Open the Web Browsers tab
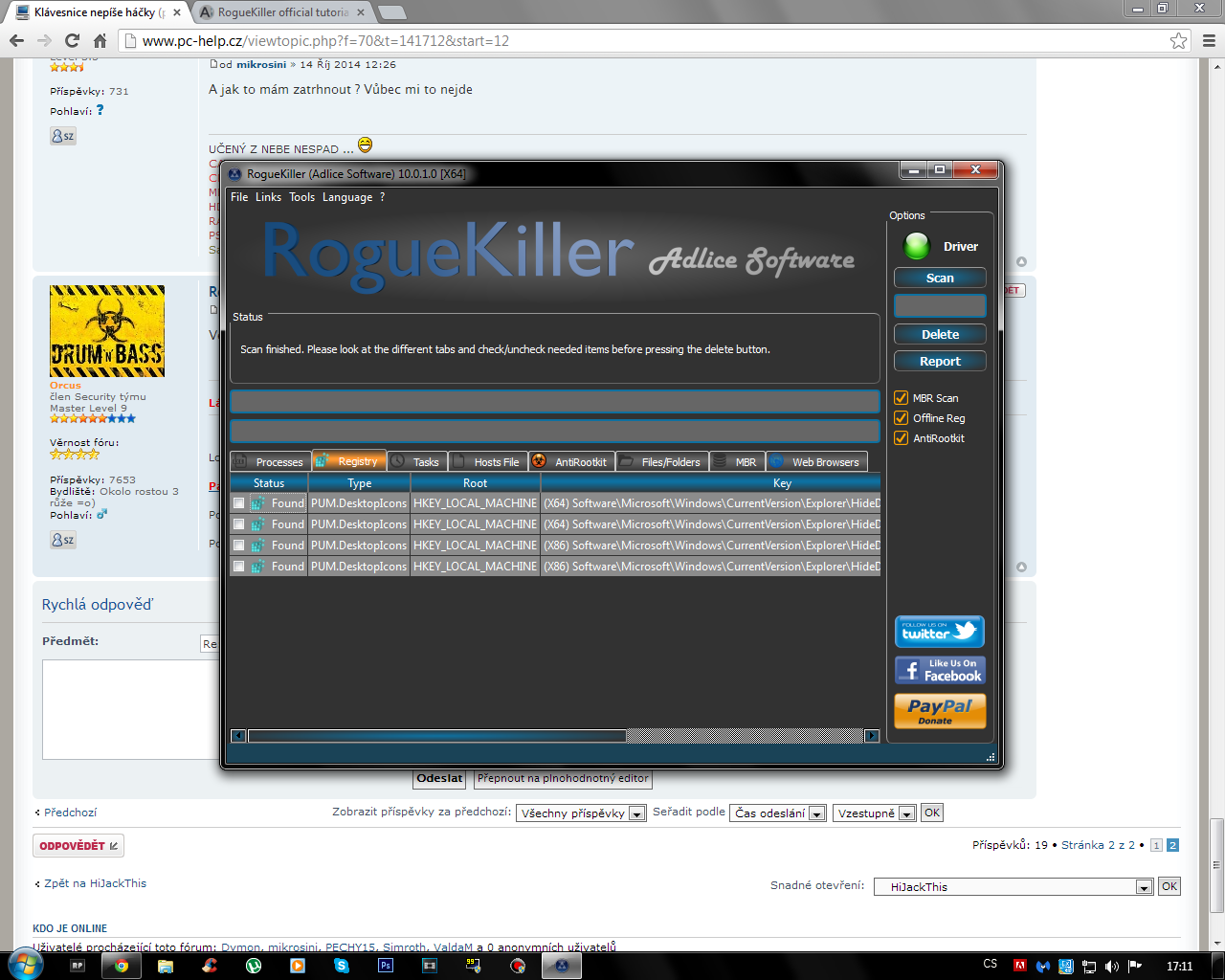Image resolution: width=1225 pixels, height=980 pixels. tap(816, 461)
